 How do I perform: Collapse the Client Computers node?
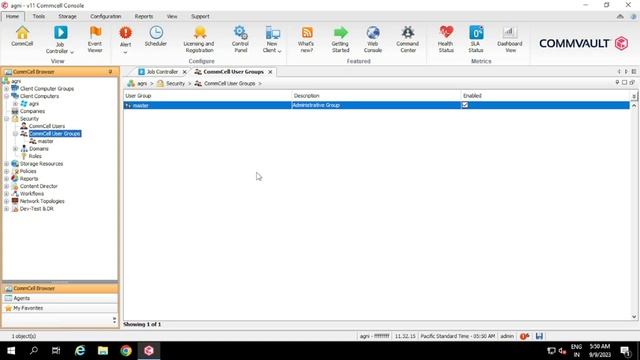(x=7, y=96)
